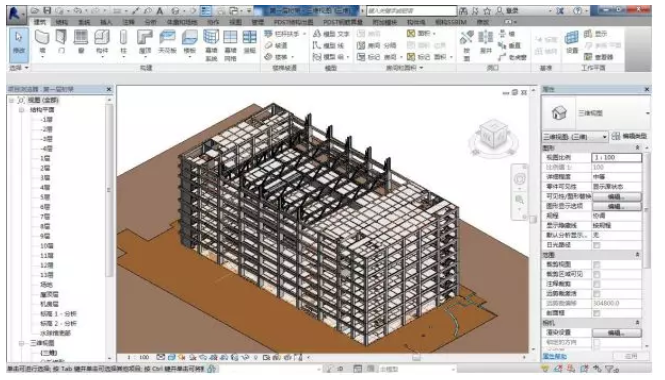665x380 pixels.
Task: Choose the By Face opening tool
Action: [466, 45]
